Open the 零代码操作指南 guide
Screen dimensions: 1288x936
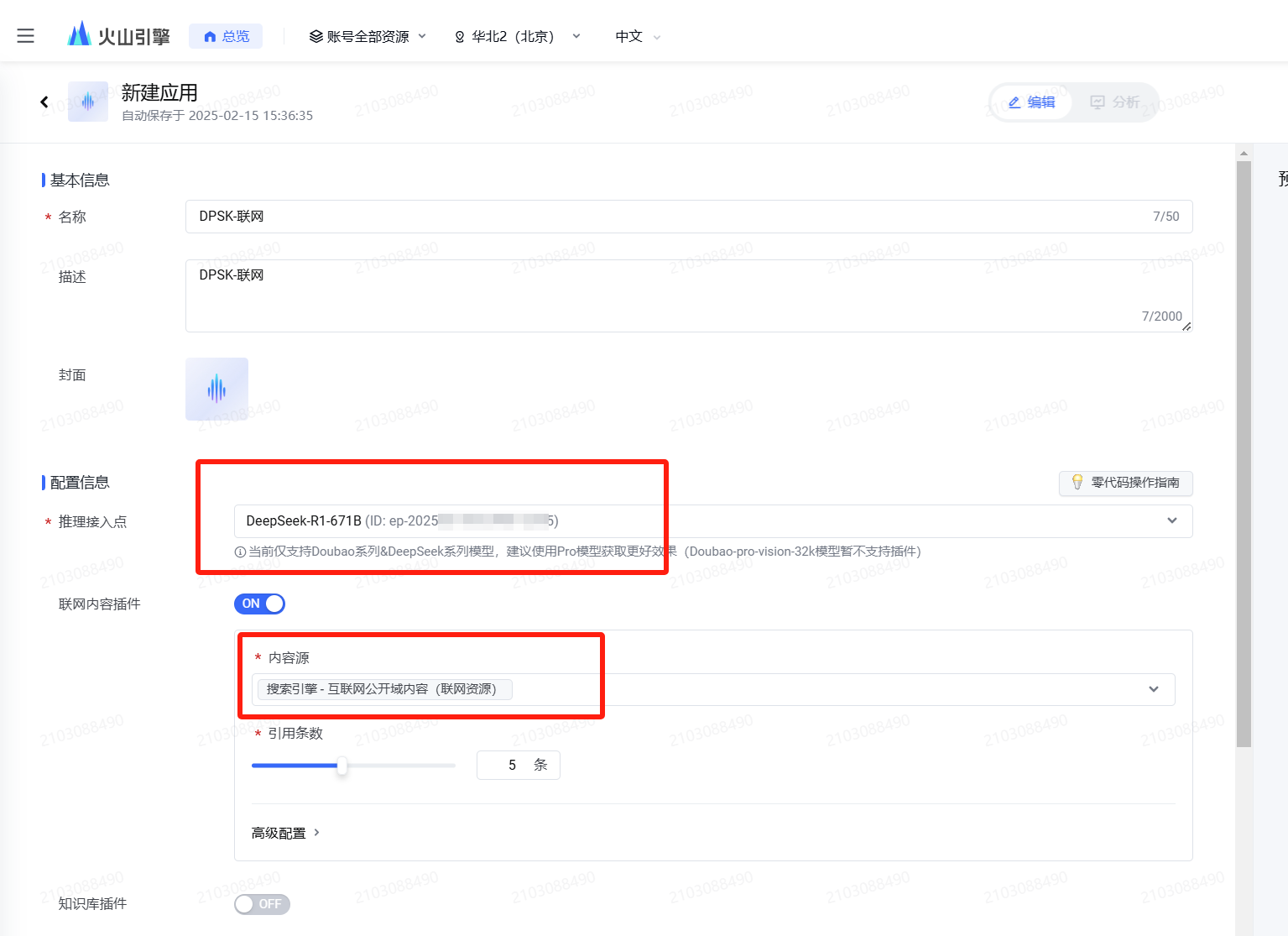pos(1125,483)
